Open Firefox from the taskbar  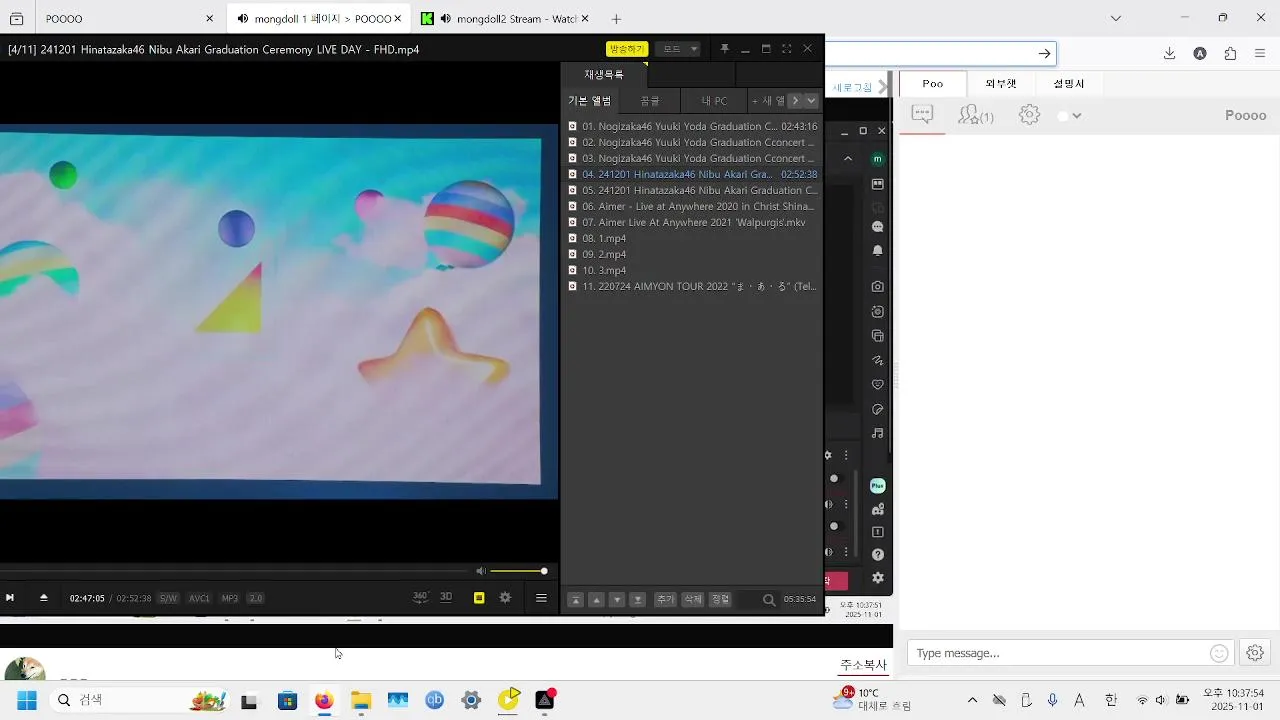[x=324, y=700]
